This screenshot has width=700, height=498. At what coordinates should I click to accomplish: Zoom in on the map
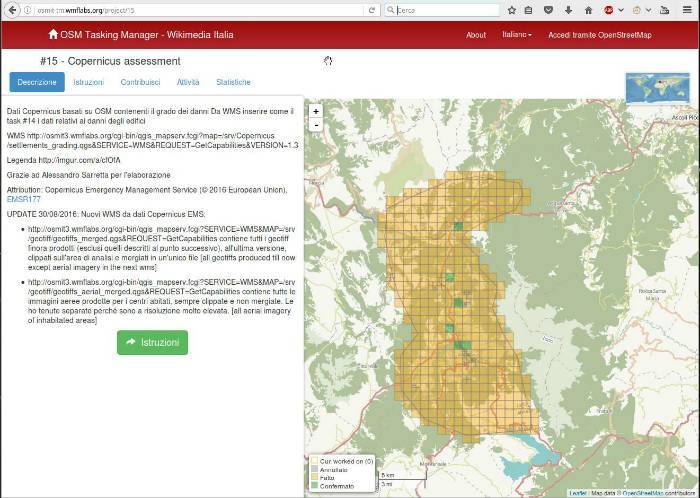click(x=316, y=112)
